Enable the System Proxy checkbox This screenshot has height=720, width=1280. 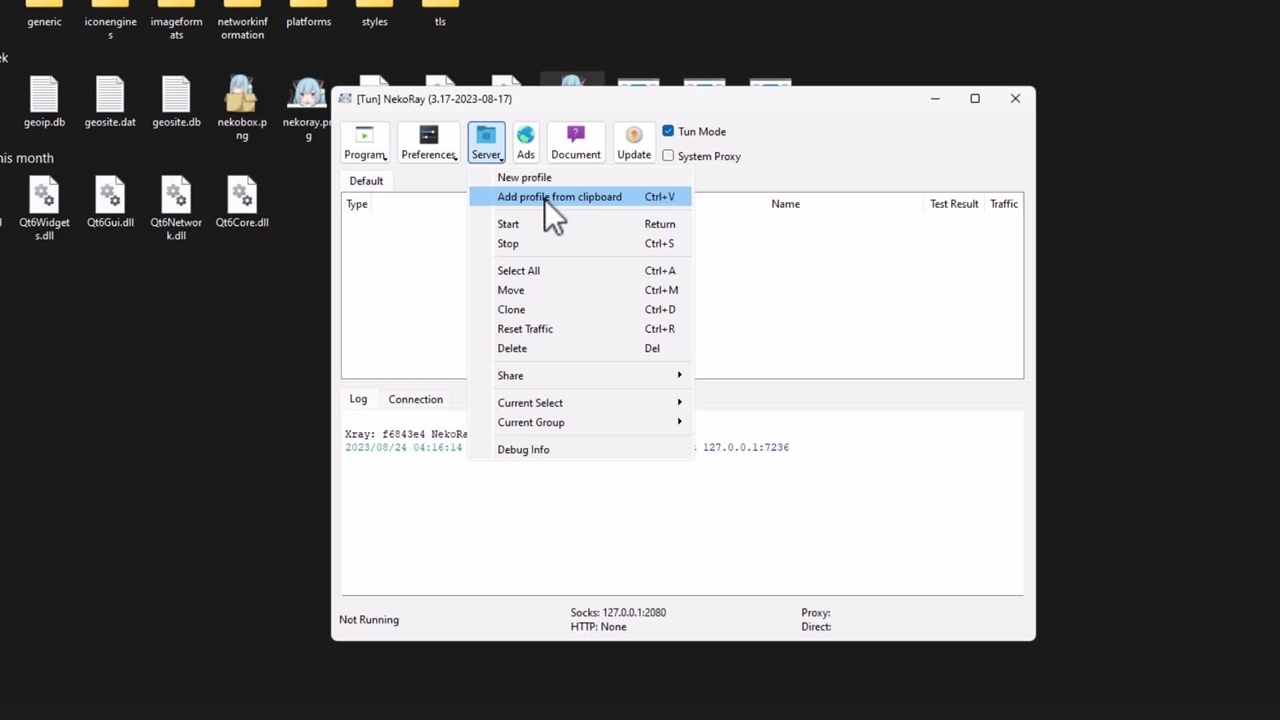668,156
